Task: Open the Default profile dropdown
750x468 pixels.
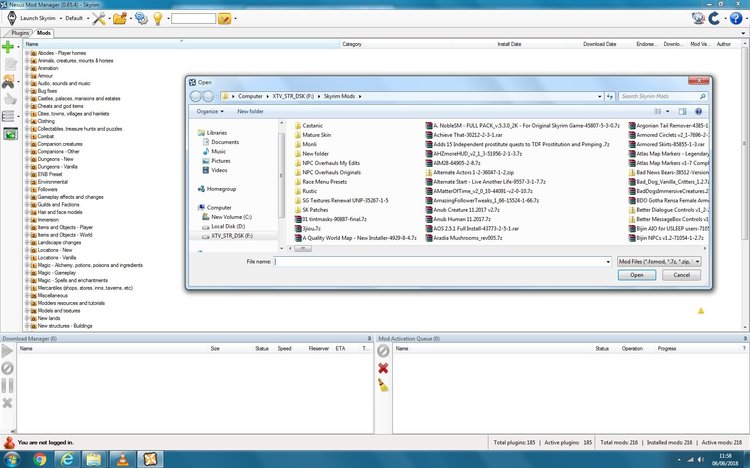Action: 77,19
